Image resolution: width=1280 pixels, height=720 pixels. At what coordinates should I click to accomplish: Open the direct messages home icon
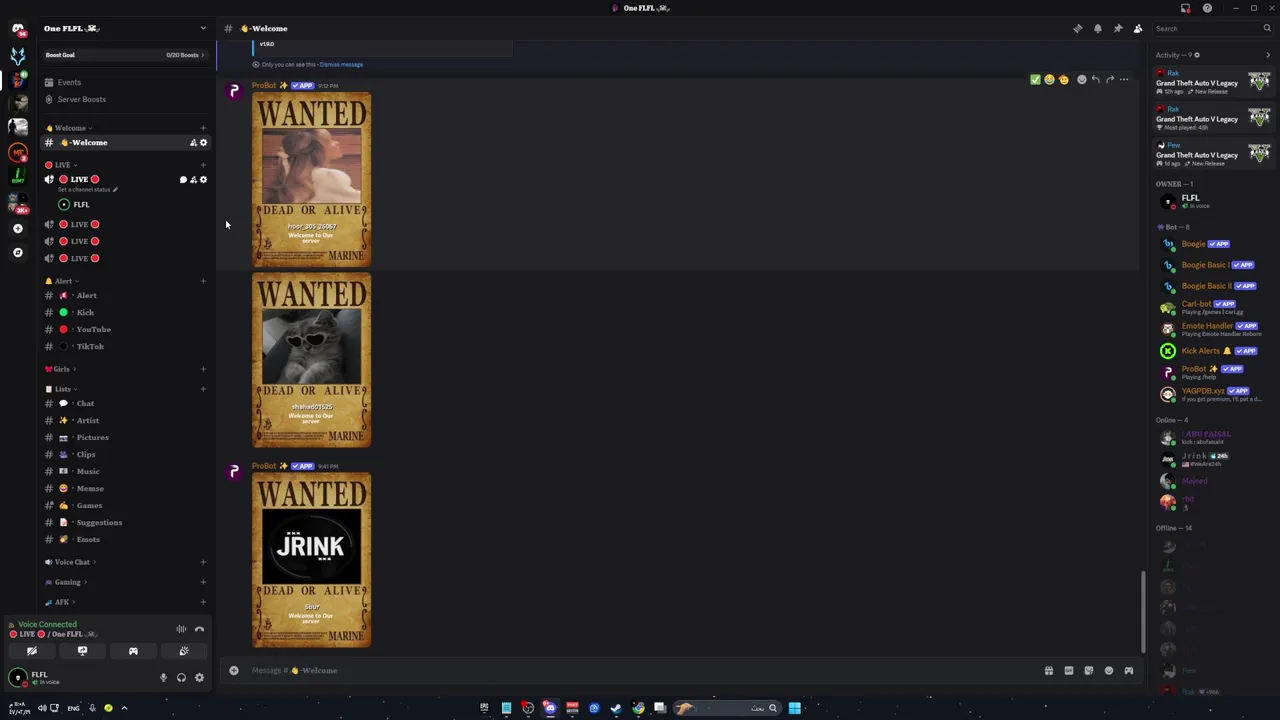18,29
